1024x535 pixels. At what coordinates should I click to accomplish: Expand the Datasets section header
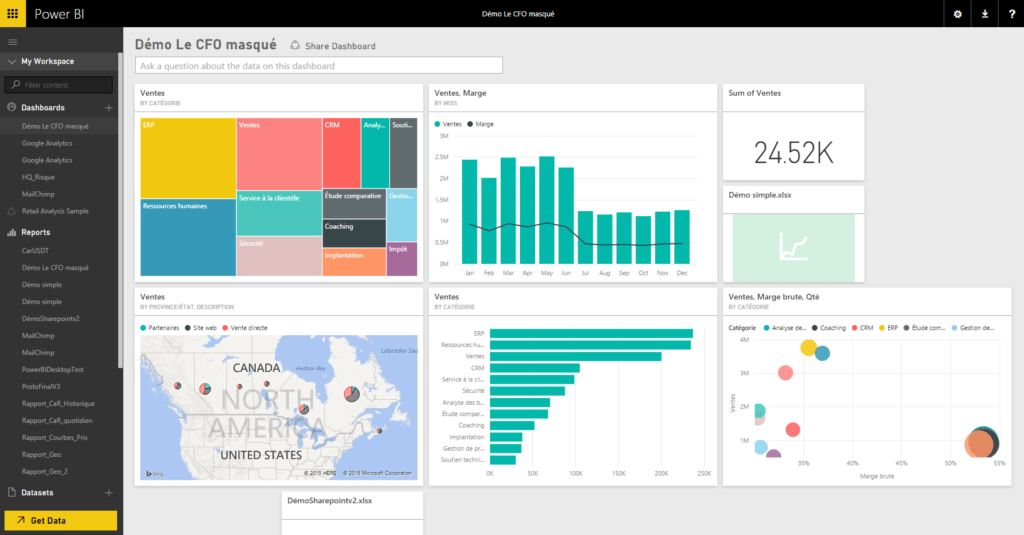(39, 492)
